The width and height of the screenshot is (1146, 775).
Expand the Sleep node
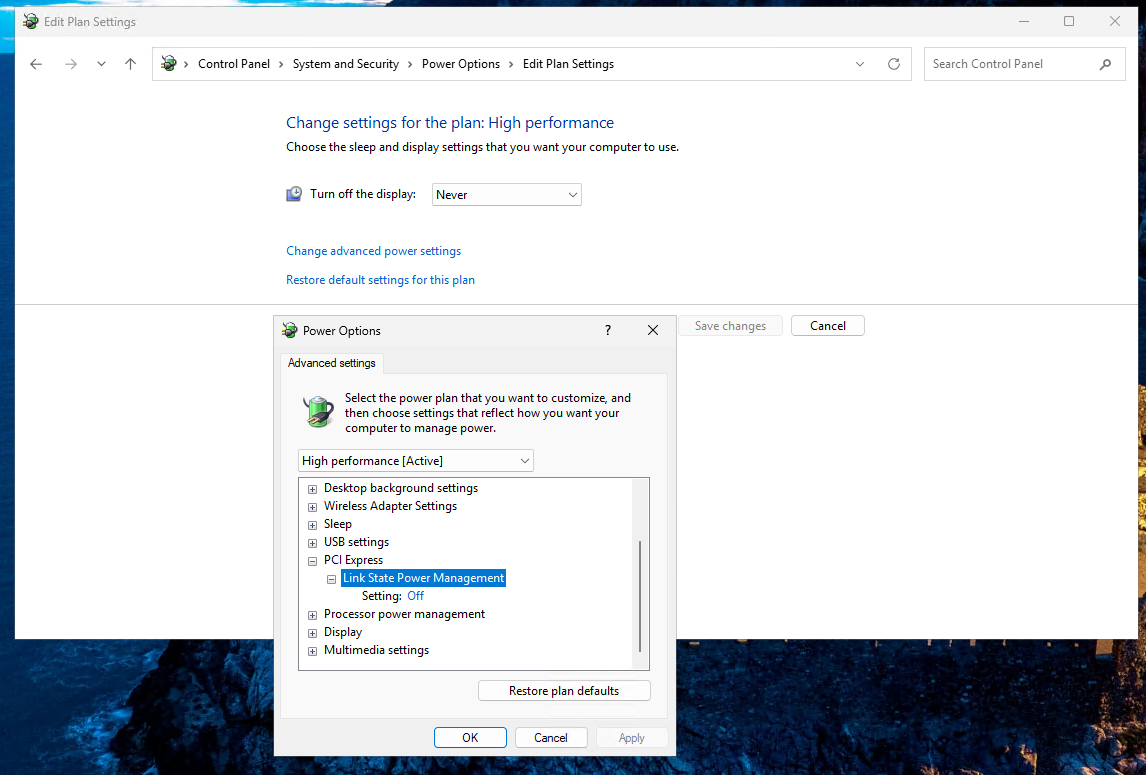(312, 525)
